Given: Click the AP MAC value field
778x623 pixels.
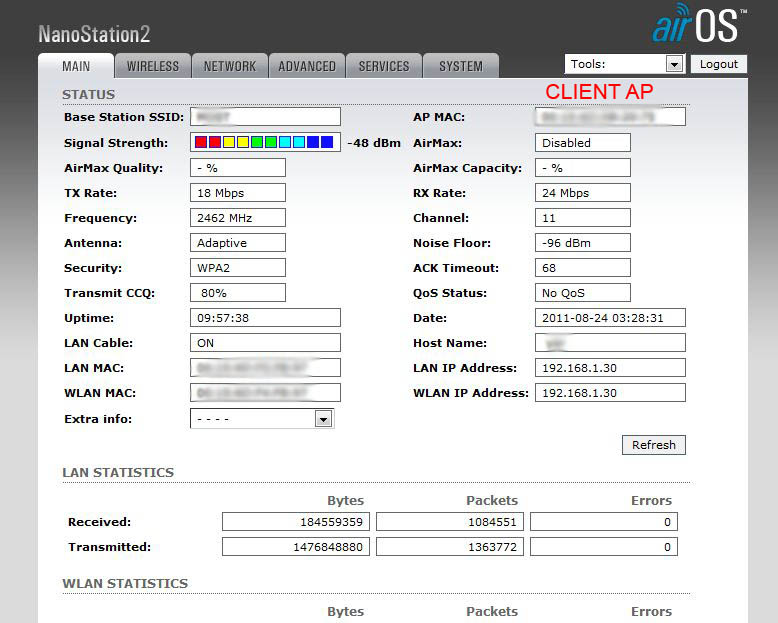Looking at the screenshot, I should click(610, 117).
